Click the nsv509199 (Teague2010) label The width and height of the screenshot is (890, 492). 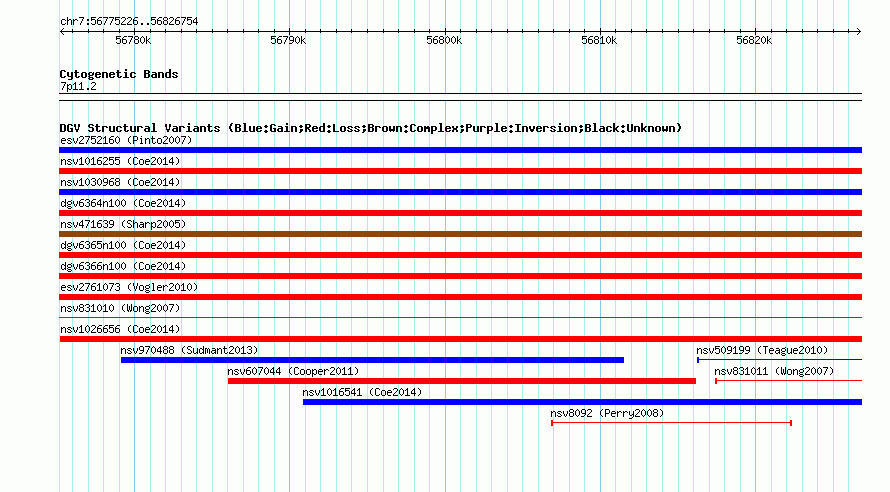point(762,350)
